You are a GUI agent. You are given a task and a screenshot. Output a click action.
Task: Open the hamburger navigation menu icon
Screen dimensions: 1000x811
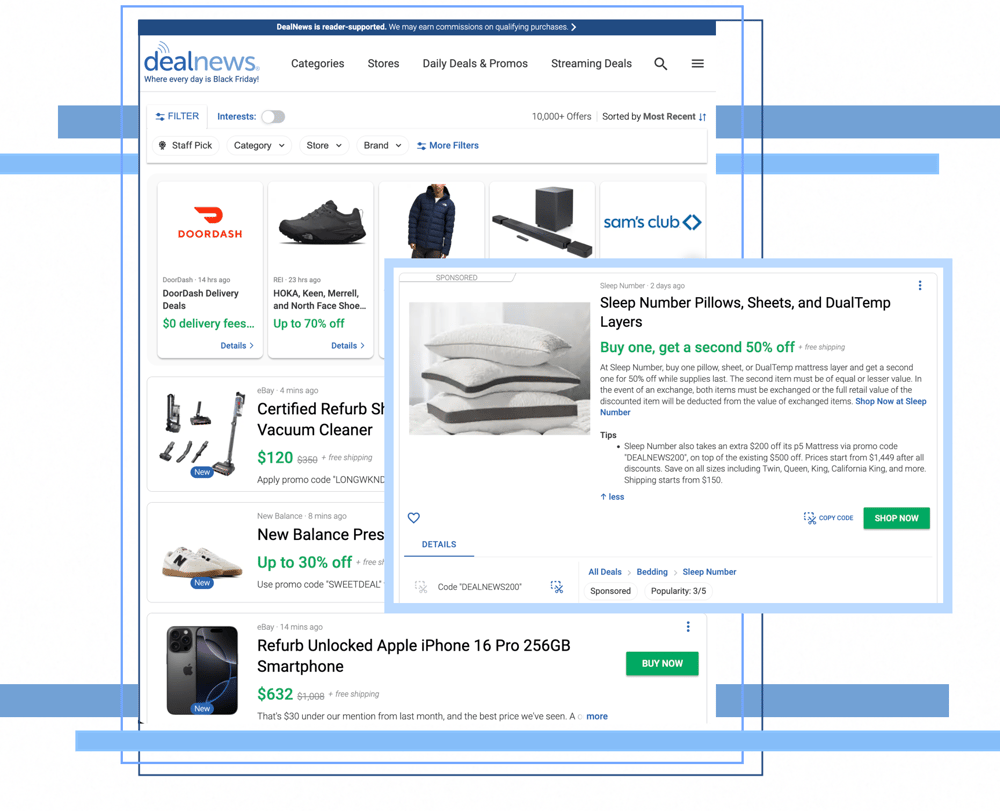[697, 63]
